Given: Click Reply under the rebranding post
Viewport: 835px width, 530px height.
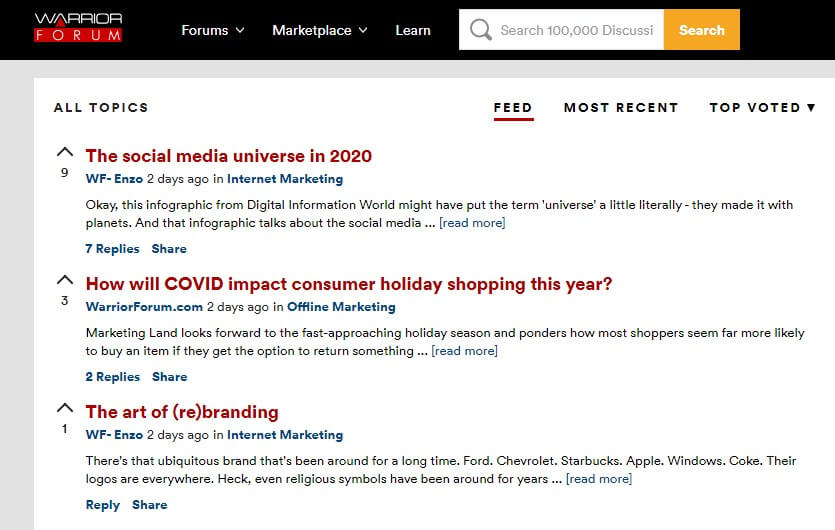Looking at the screenshot, I should point(103,505).
